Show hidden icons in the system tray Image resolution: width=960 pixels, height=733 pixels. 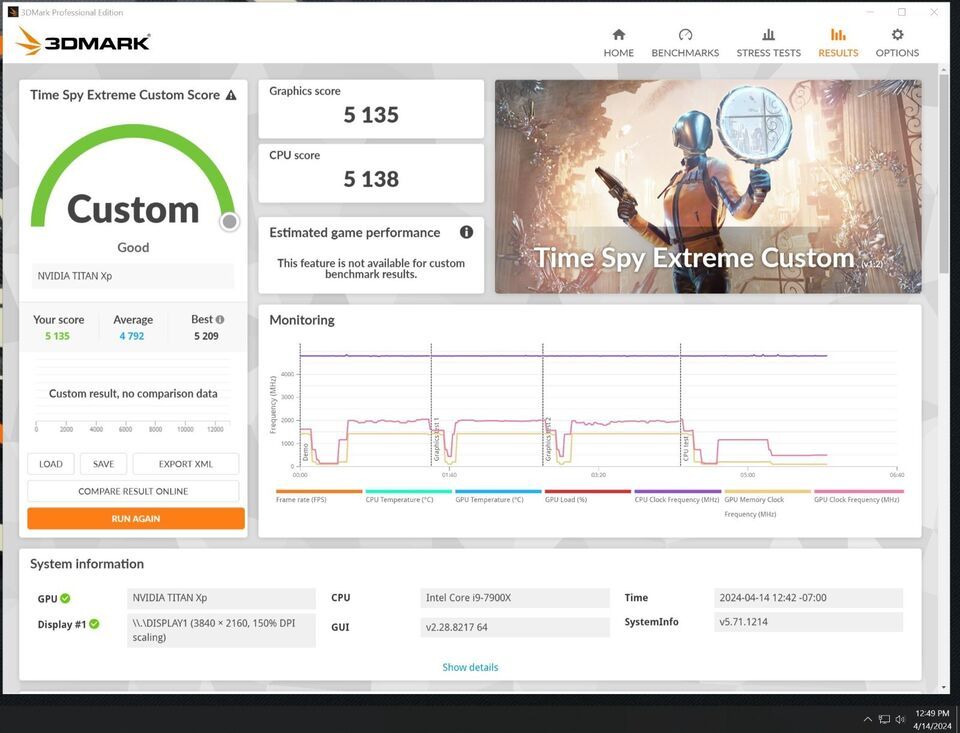click(x=868, y=719)
